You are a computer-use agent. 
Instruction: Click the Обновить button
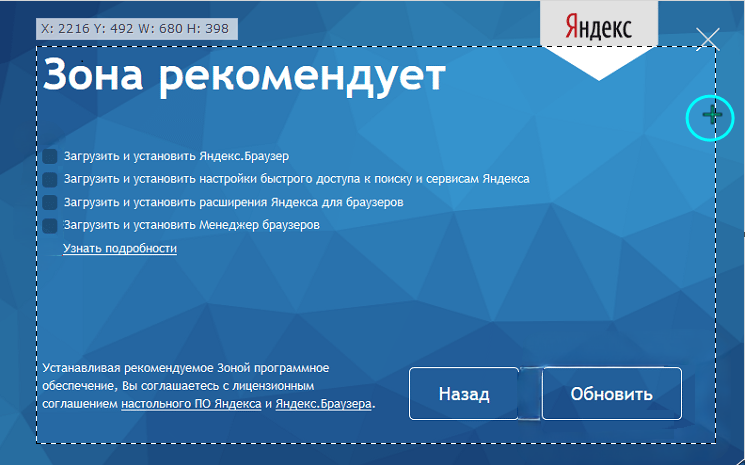612,393
